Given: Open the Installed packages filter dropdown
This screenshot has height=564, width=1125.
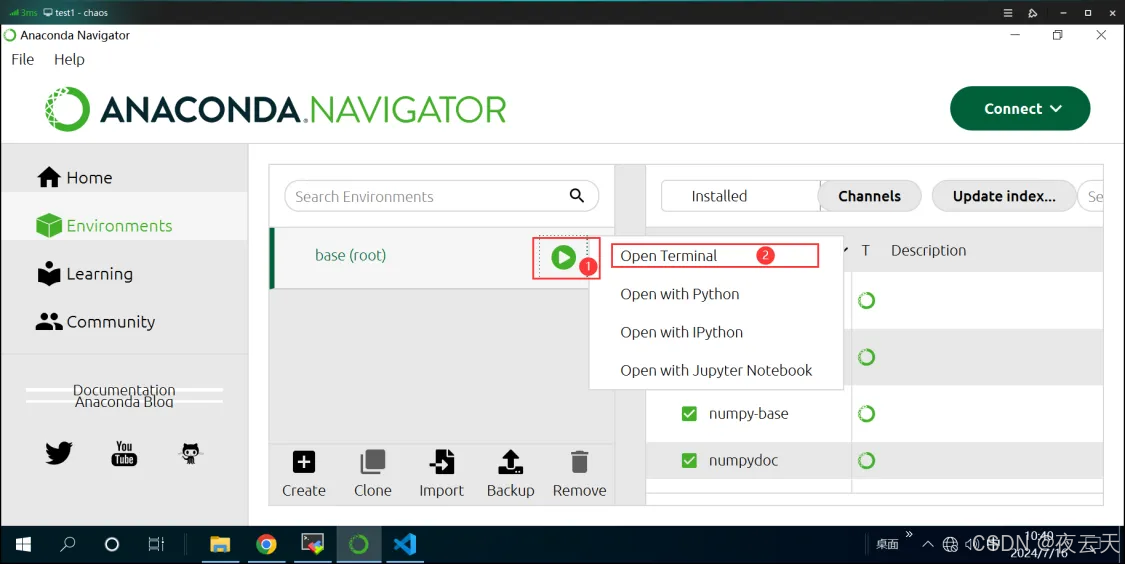Looking at the screenshot, I should tap(740, 196).
